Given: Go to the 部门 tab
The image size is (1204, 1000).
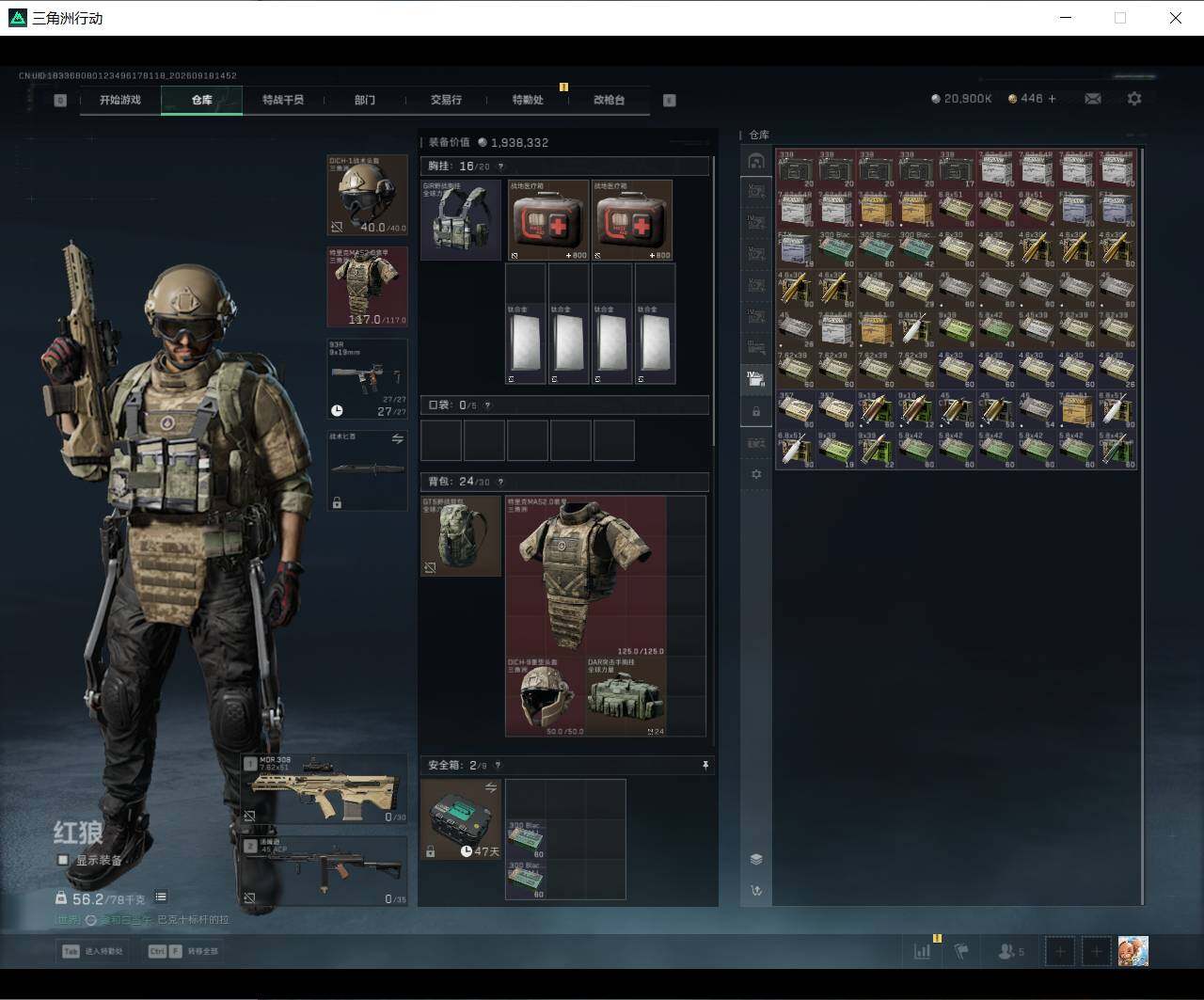Looking at the screenshot, I should pos(365,100).
